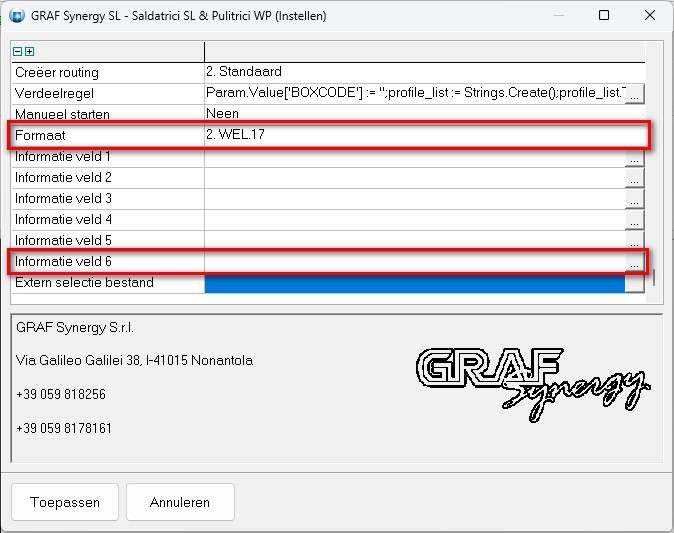Focus the Informatie veld 3 value field
The image size is (674, 533).
tap(415, 199)
